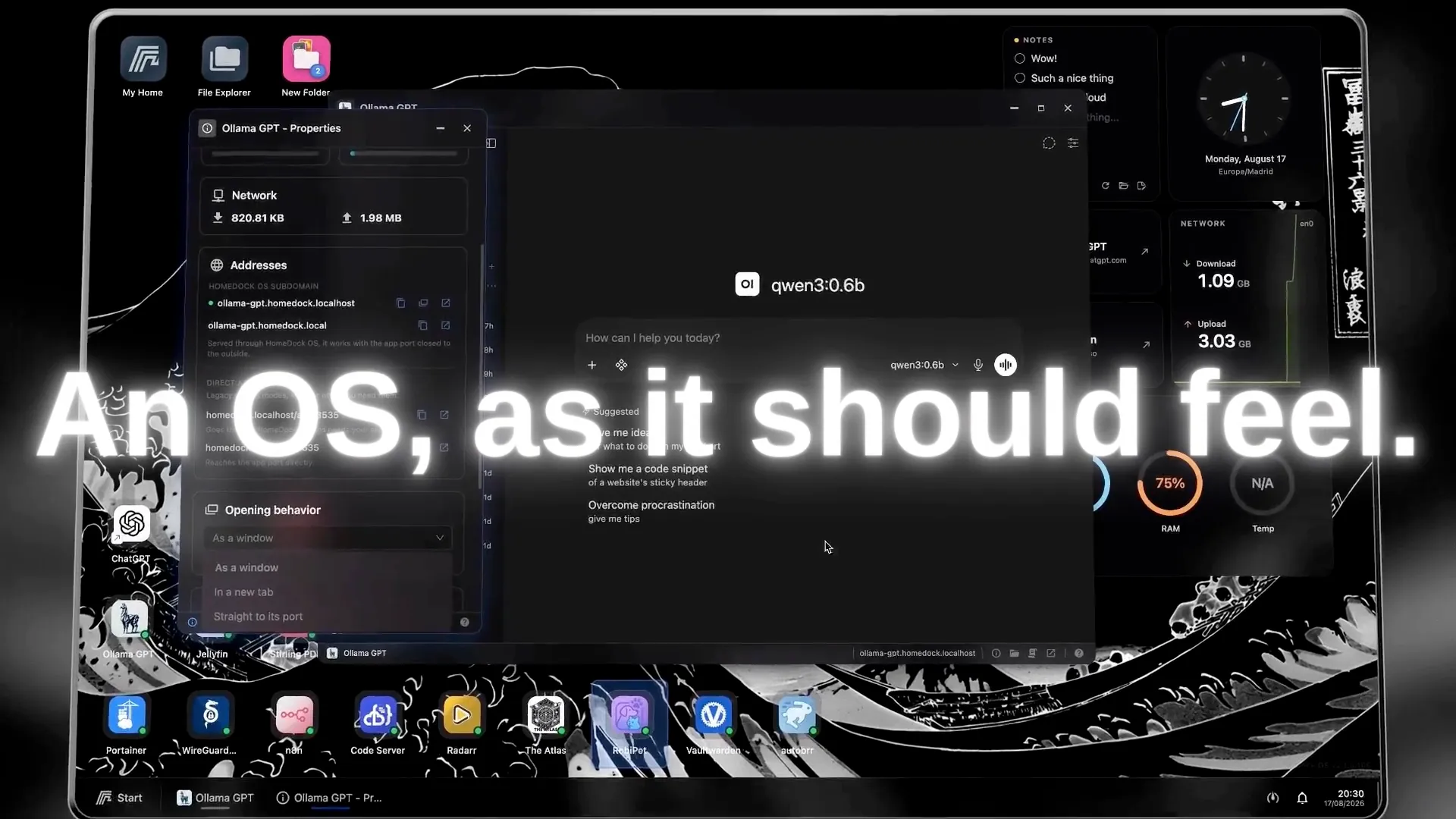
Task: Click temporary chat dashed circle icon
Action: (x=1049, y=143)
